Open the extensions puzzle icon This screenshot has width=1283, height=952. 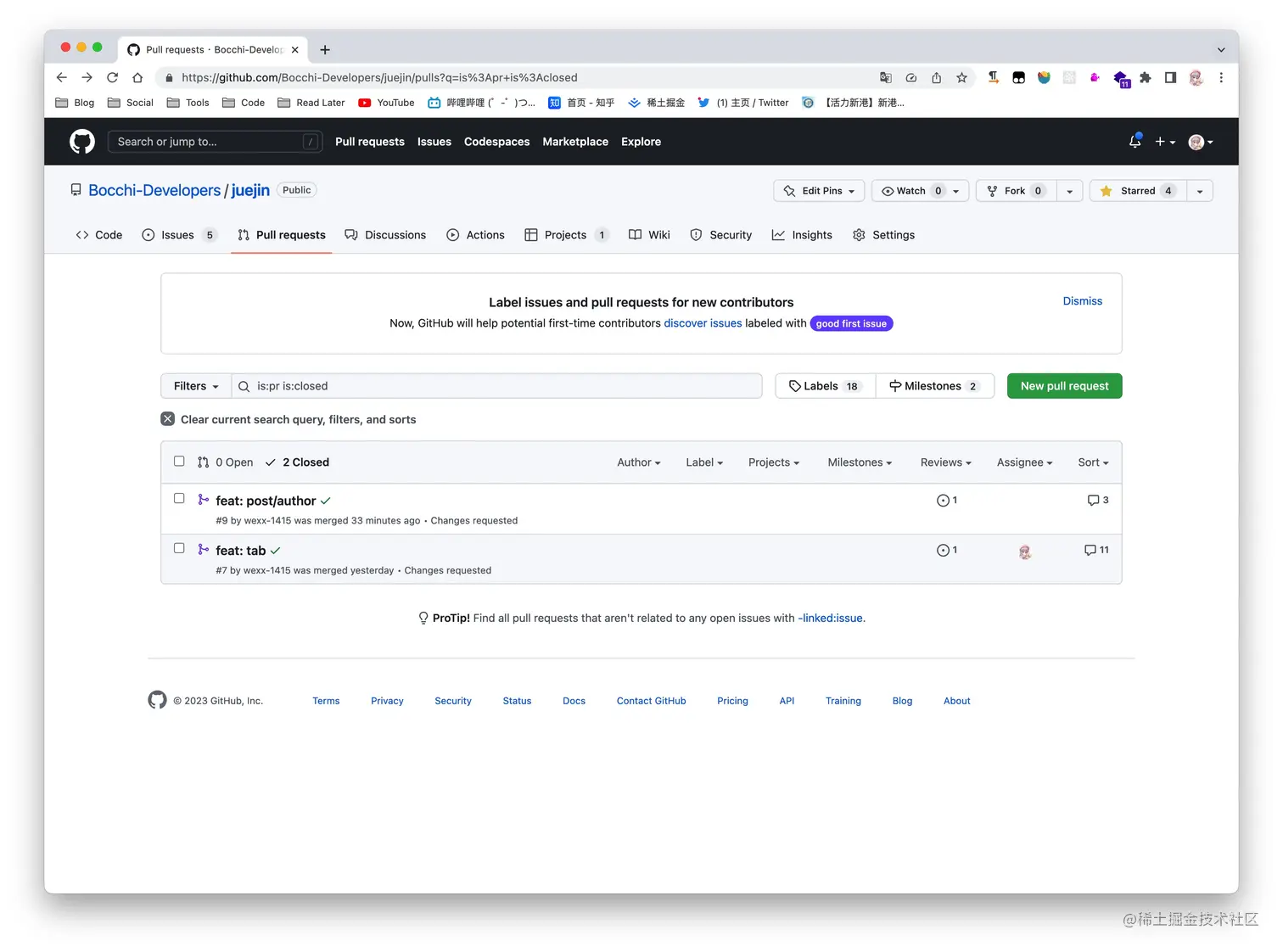(x=1146, y=77)
